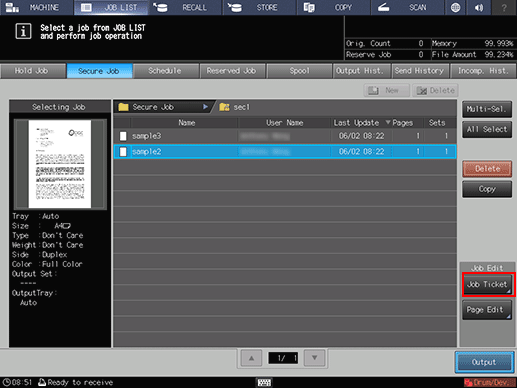Go to next page with down arrow
This screenshot has height=388, width=517.
click(314, 358)
